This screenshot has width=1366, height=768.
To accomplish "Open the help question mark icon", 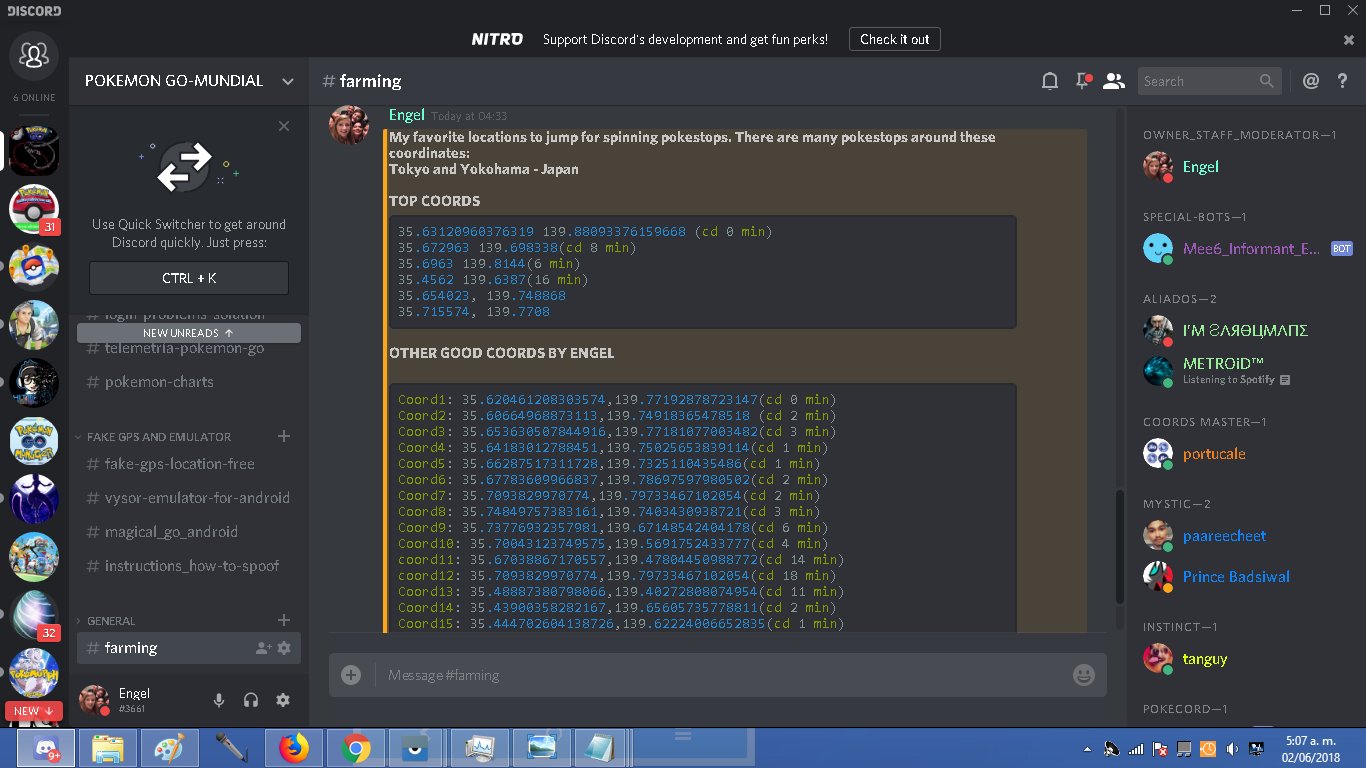I will coord(1342,81).
